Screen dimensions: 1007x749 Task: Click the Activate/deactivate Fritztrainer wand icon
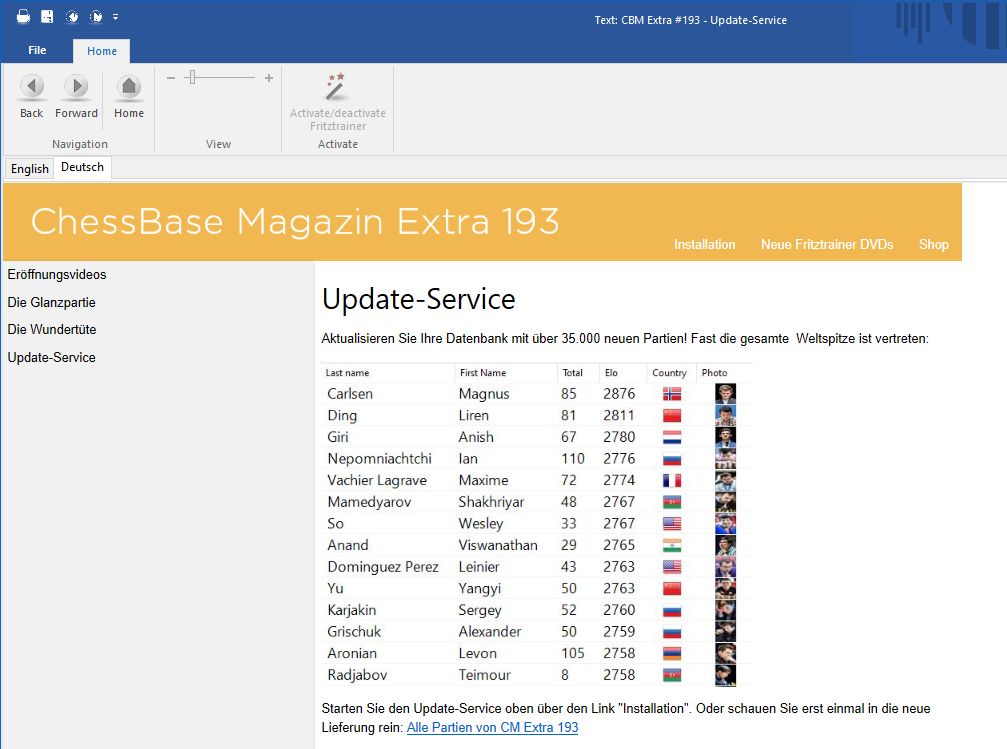(x=336, y=87)
